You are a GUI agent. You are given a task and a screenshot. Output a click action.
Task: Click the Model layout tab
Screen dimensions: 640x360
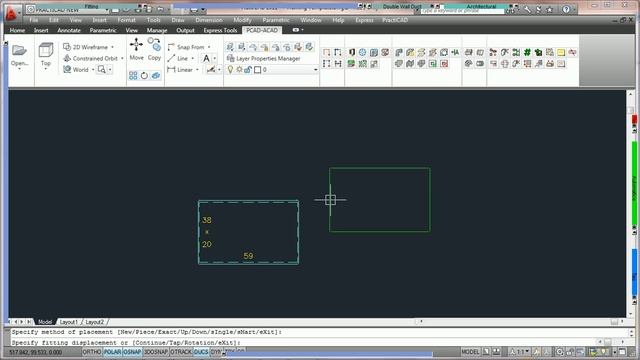45,322
